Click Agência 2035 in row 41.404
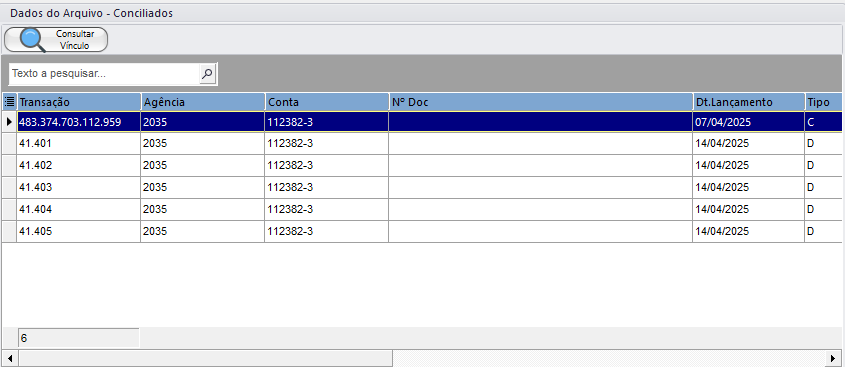 [203, 209]
